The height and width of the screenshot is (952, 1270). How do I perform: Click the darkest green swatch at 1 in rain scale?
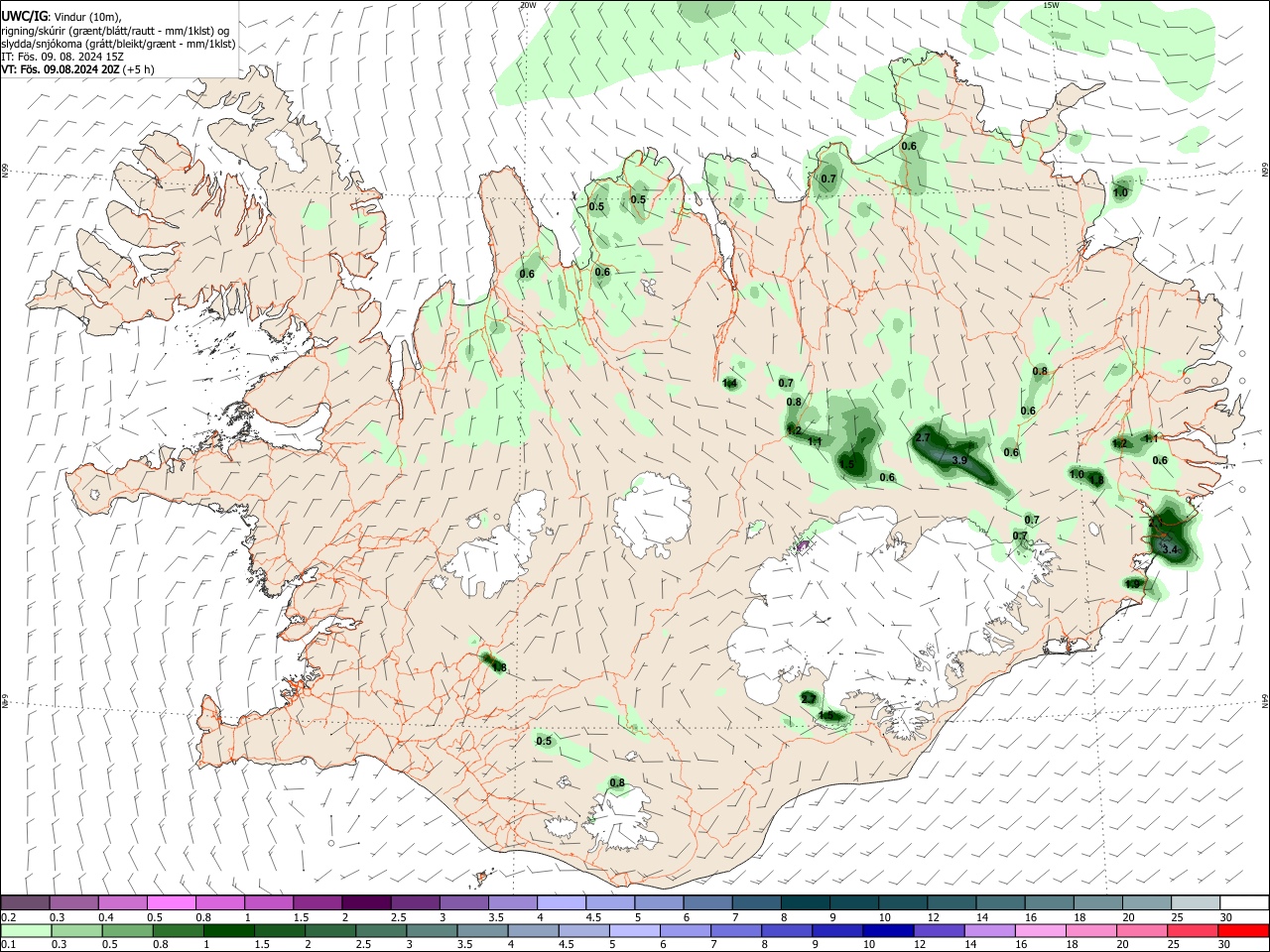click(x=229, y=931)
